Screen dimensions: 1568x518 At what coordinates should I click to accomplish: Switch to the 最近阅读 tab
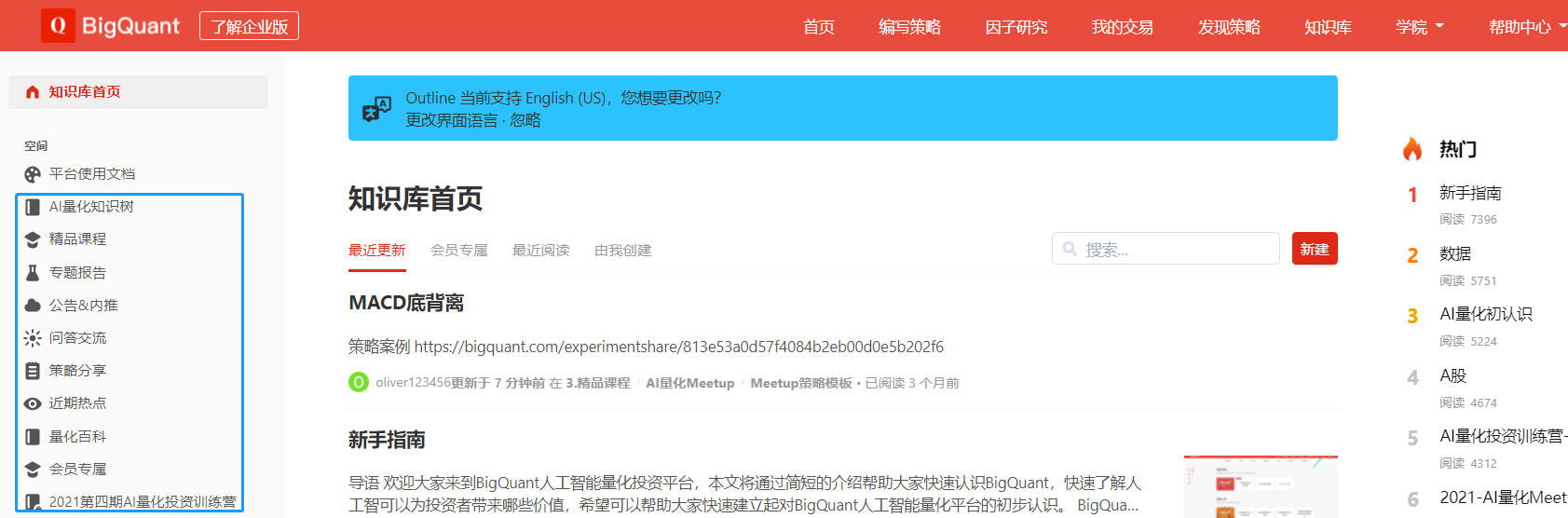coord(541,251)
